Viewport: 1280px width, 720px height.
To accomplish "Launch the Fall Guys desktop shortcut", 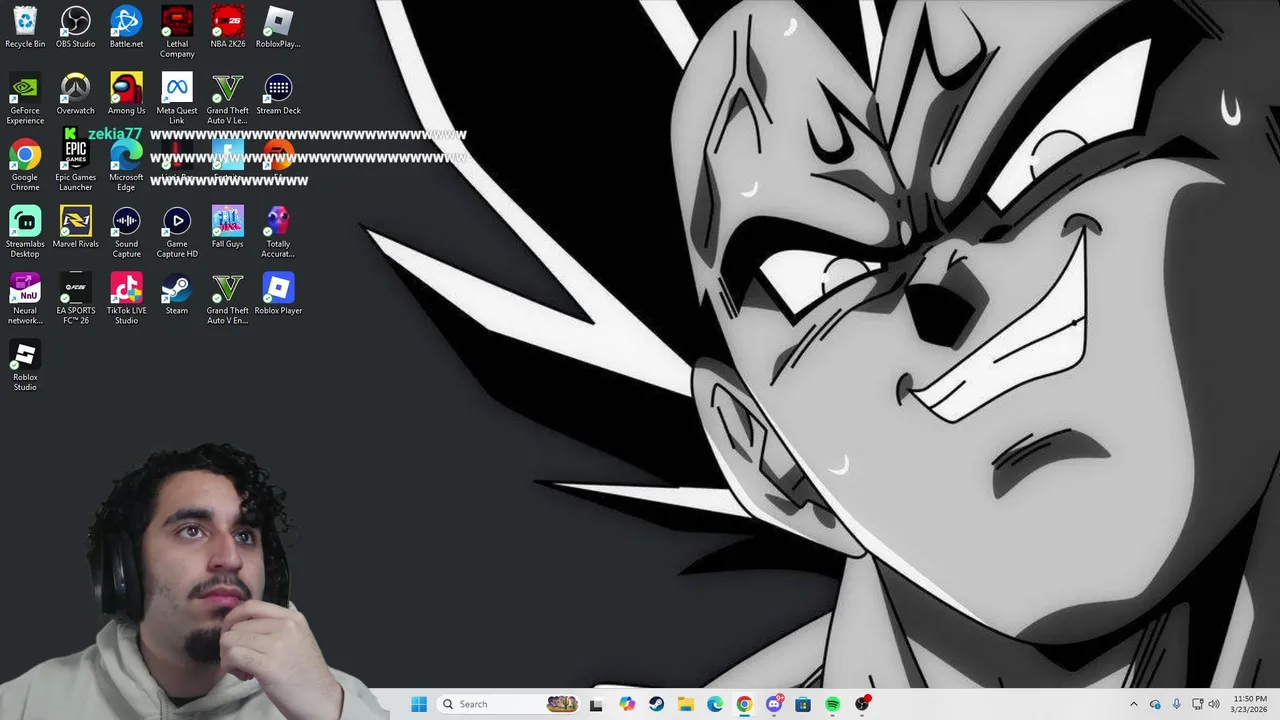I will [x=228, y=228].
